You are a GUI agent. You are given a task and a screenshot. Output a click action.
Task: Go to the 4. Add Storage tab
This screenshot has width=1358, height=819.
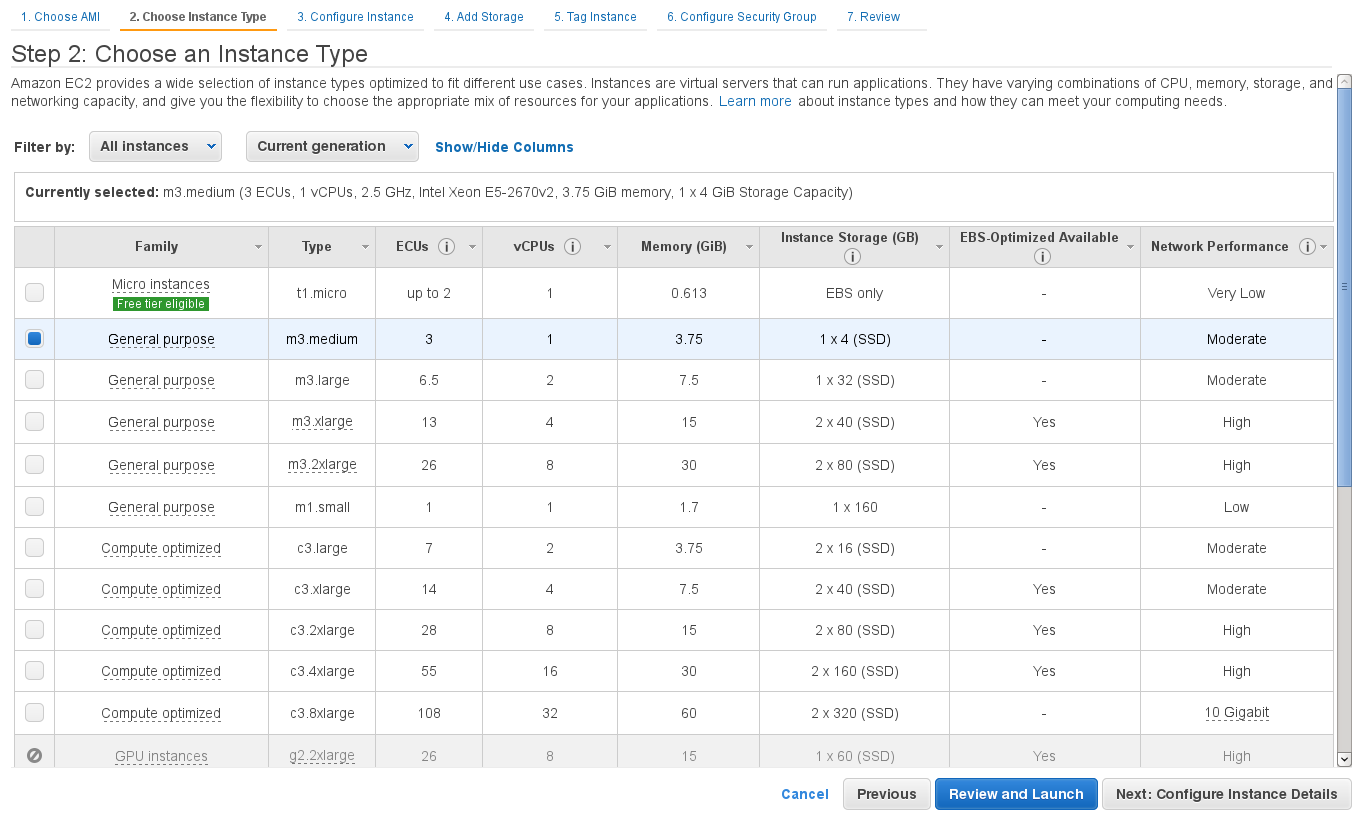coord(483,17)
